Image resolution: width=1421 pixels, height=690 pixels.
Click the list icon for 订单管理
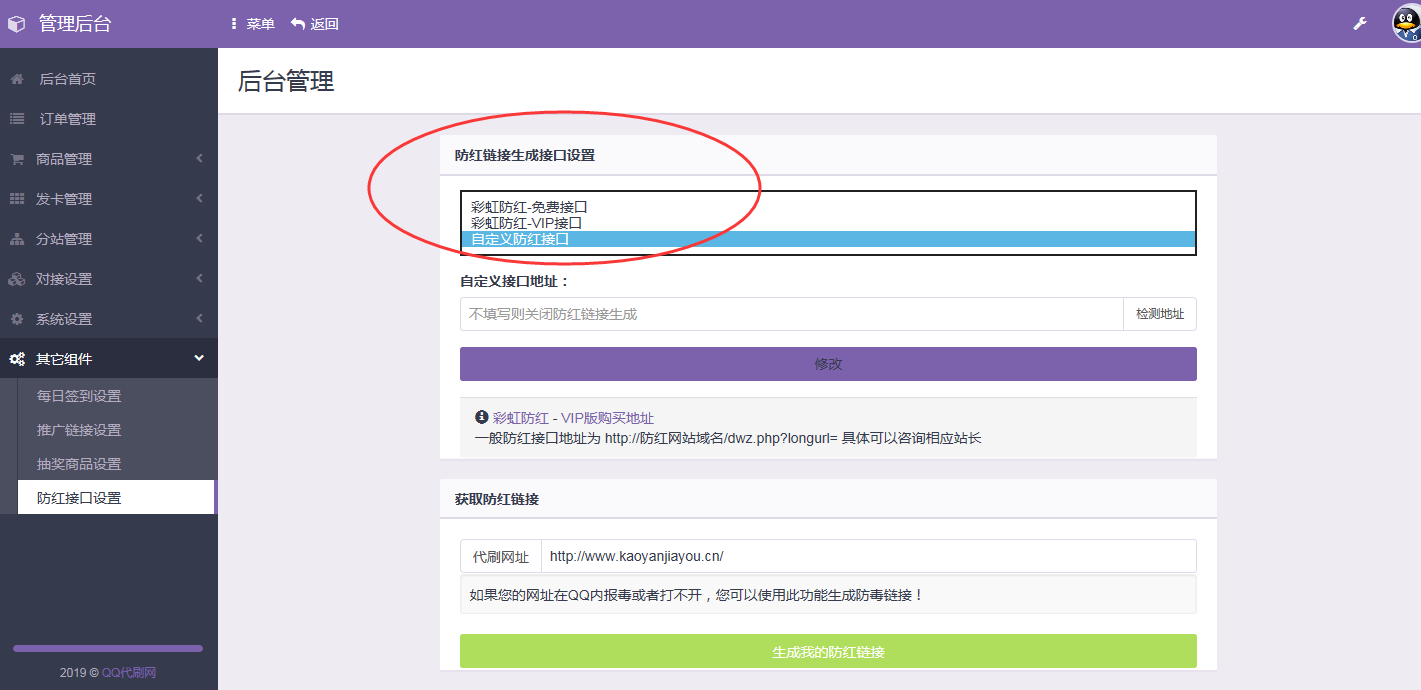coord(17,119)
